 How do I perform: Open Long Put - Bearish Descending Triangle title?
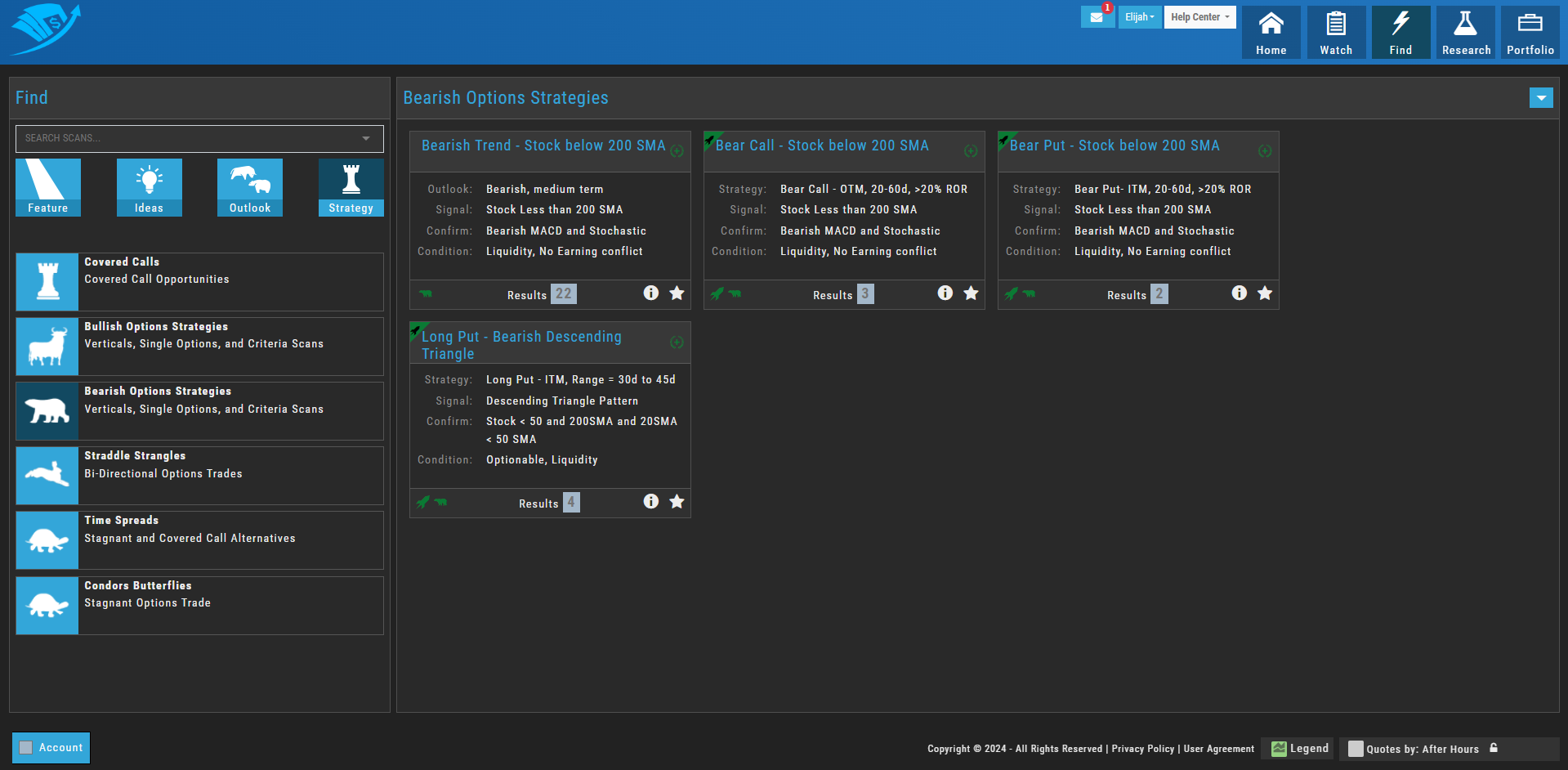(x=521, y=345)
